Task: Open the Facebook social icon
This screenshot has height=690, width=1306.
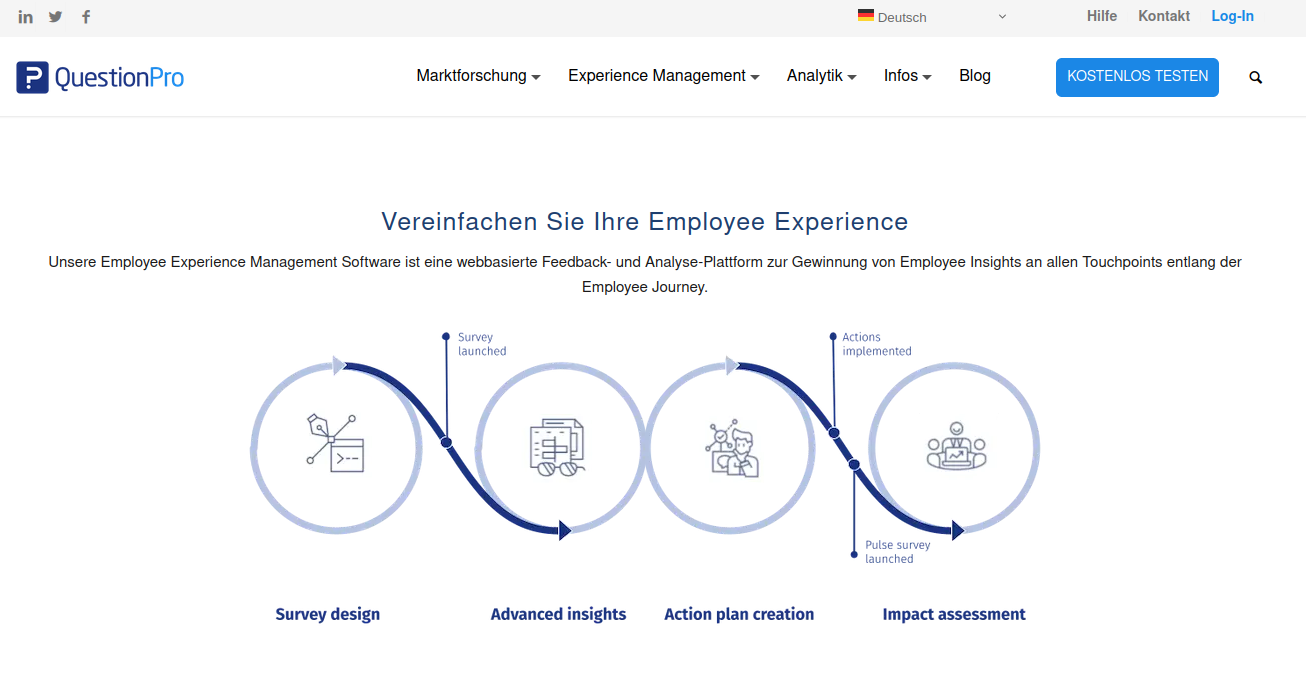Action: (86, 17)
